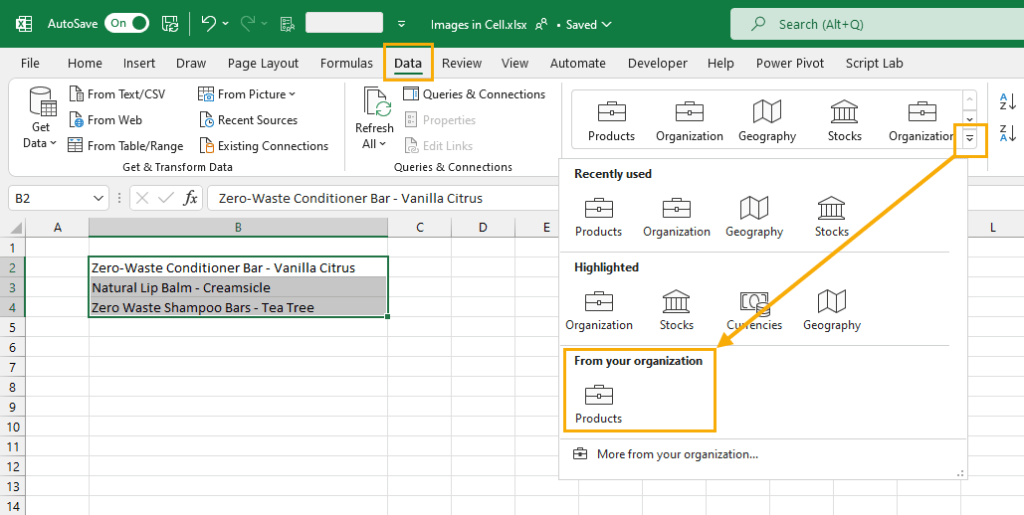Open the Developer tab
Screen dimensions: 1024x515
pos(658,63)
